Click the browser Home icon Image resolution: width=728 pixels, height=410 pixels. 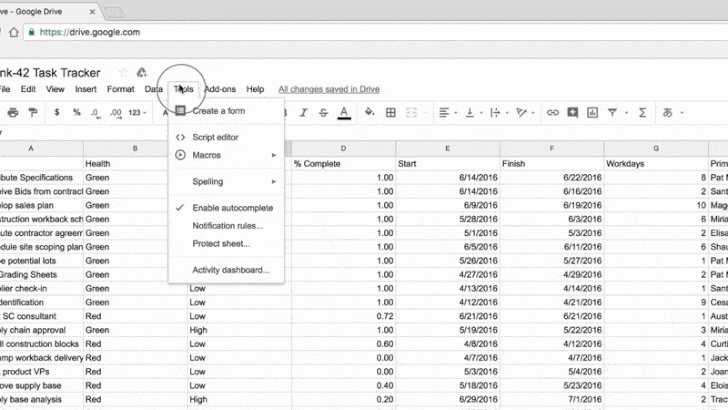14,32
